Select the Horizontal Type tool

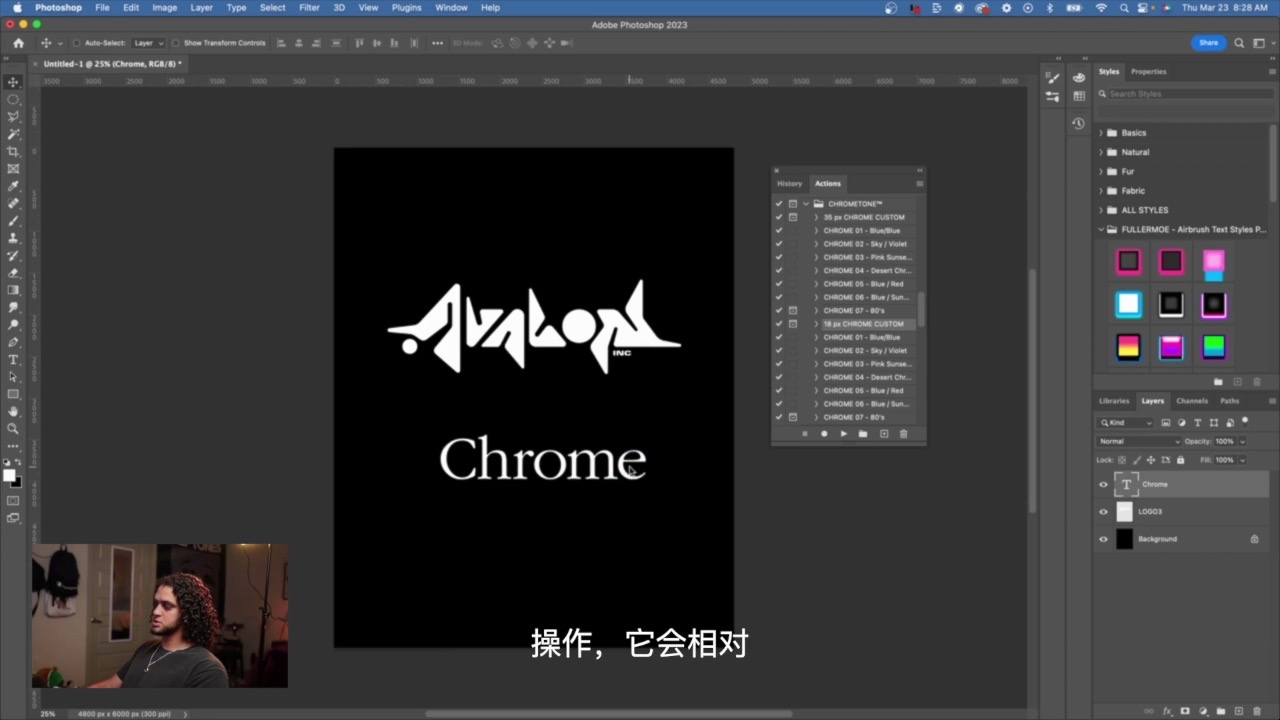13,359
